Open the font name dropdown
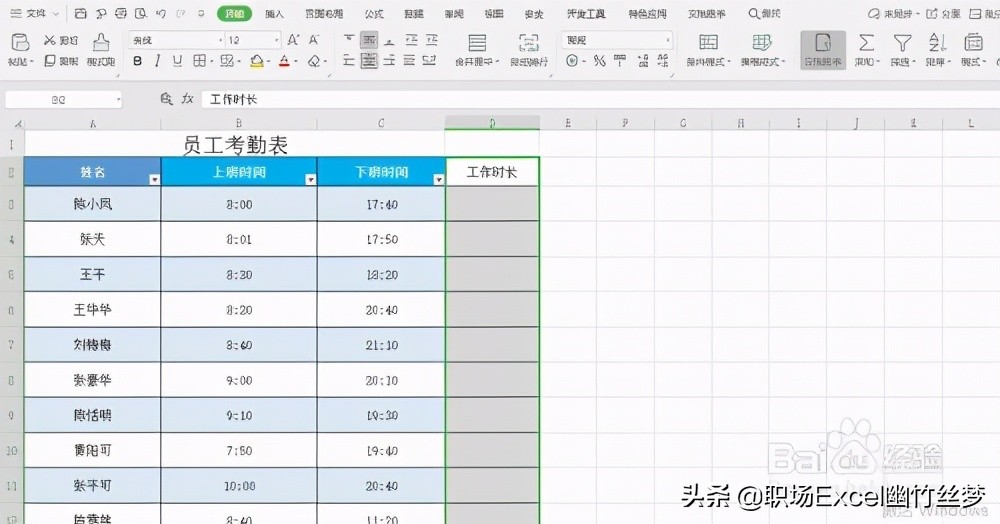This screenshot has height=524, width=1000. (x=221, y=40)
